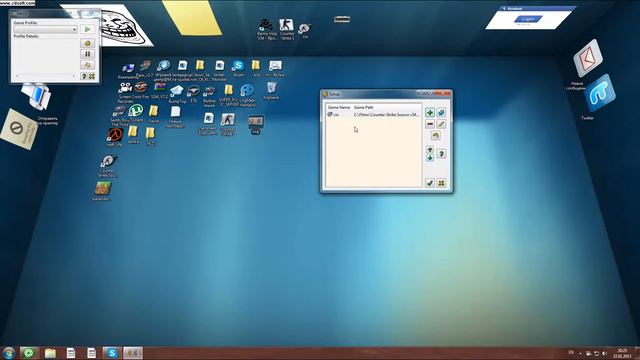The width and height of the screenshot is (640, 360).
Task: Click the yellow sticky note on back wall
Action: (192, 17)
